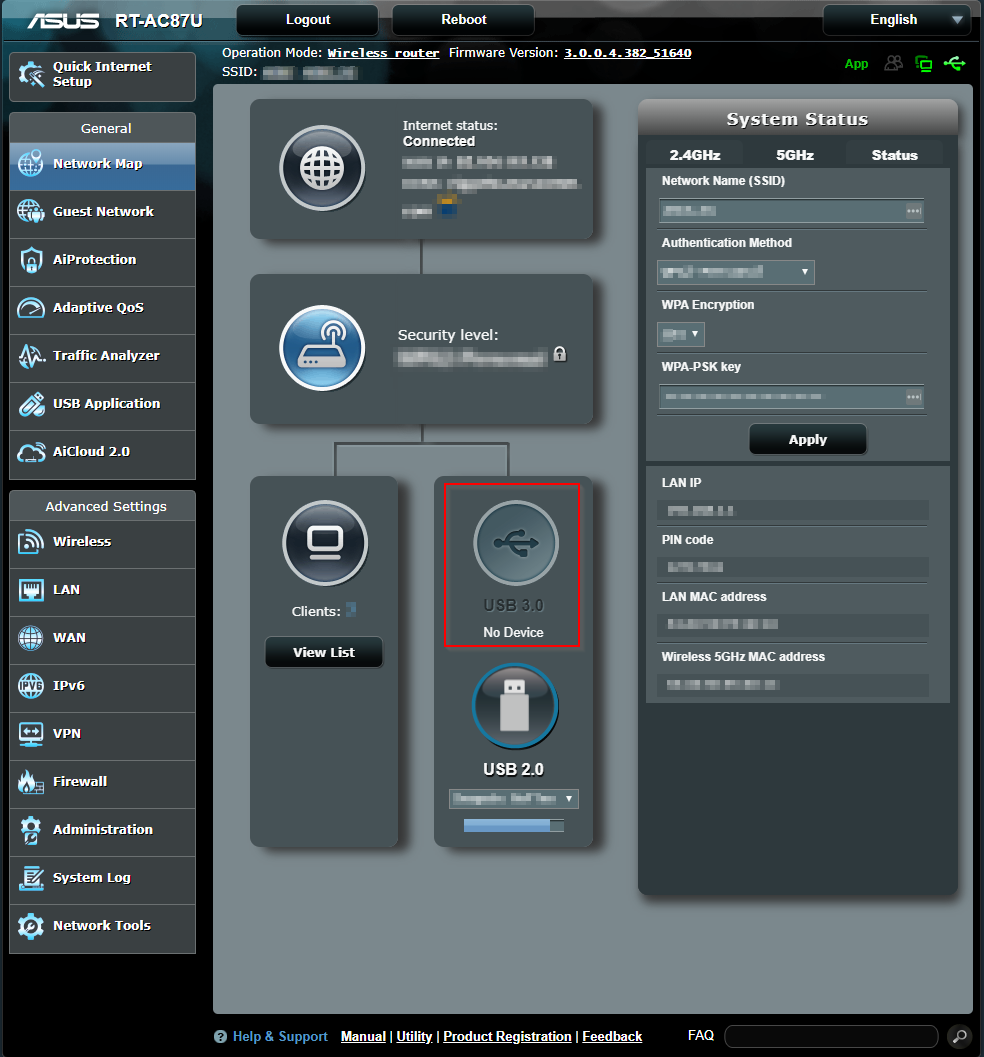The width and height of the screenshot is (984, 1057).
Task: Click the Wireless settings icon
Action: [x=31, y=542]
